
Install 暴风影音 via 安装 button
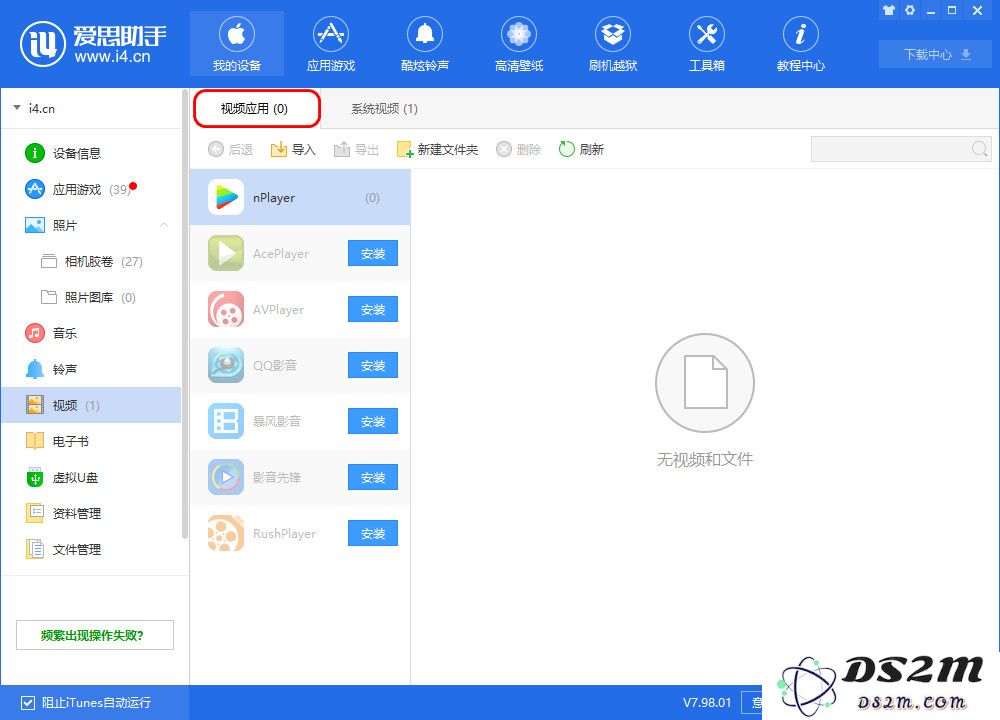pos(372,421)
